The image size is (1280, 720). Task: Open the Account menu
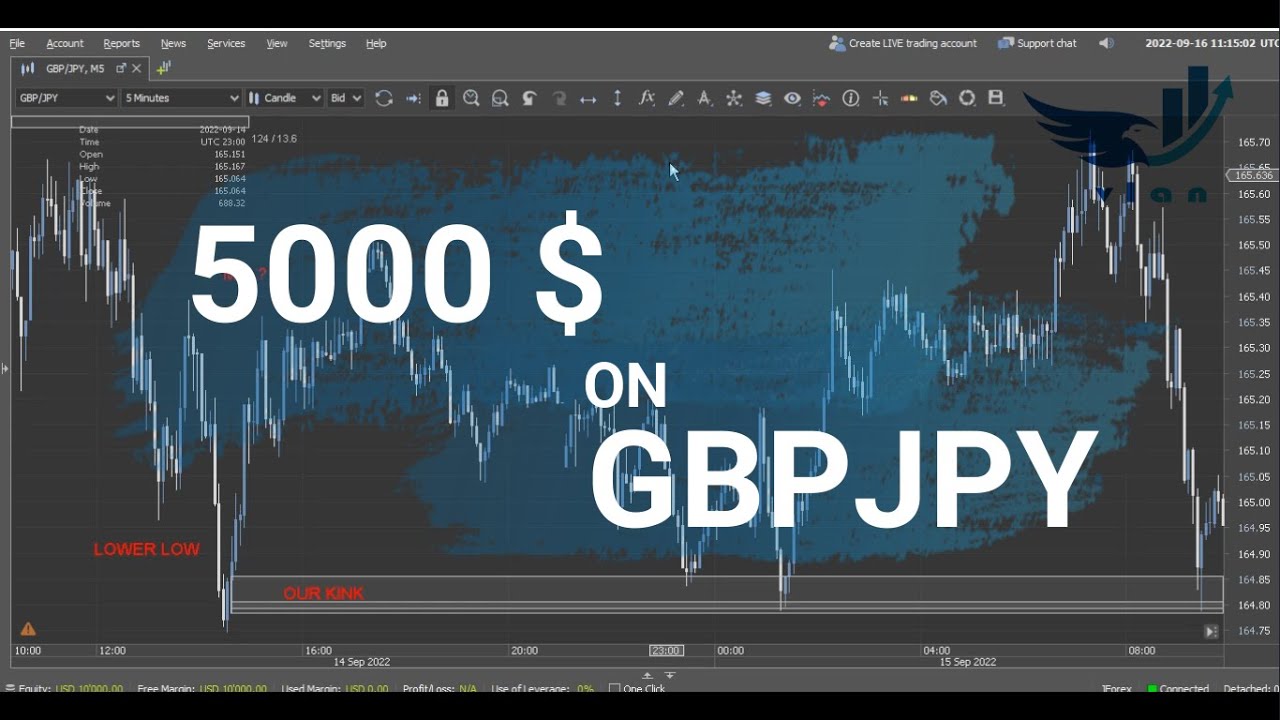pyautogui.click(x=65, y=43)
